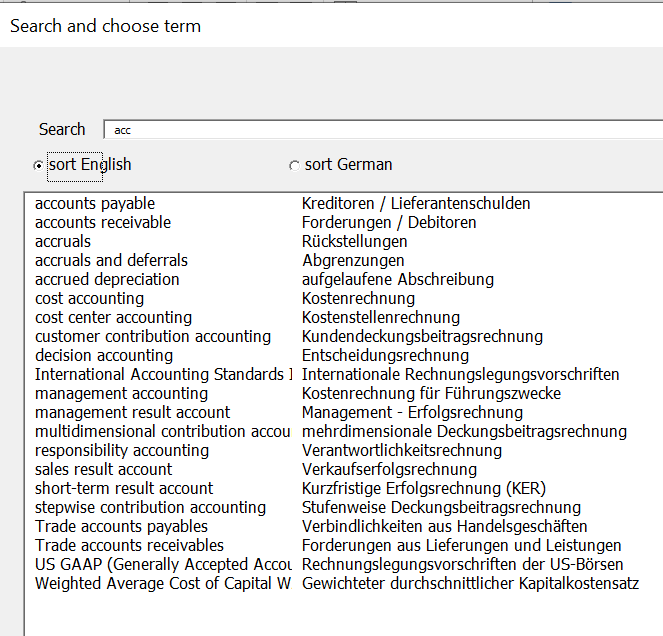Select Trade accounts payables term
This screenshot has height=636, width=663.
tap(121, 527)
